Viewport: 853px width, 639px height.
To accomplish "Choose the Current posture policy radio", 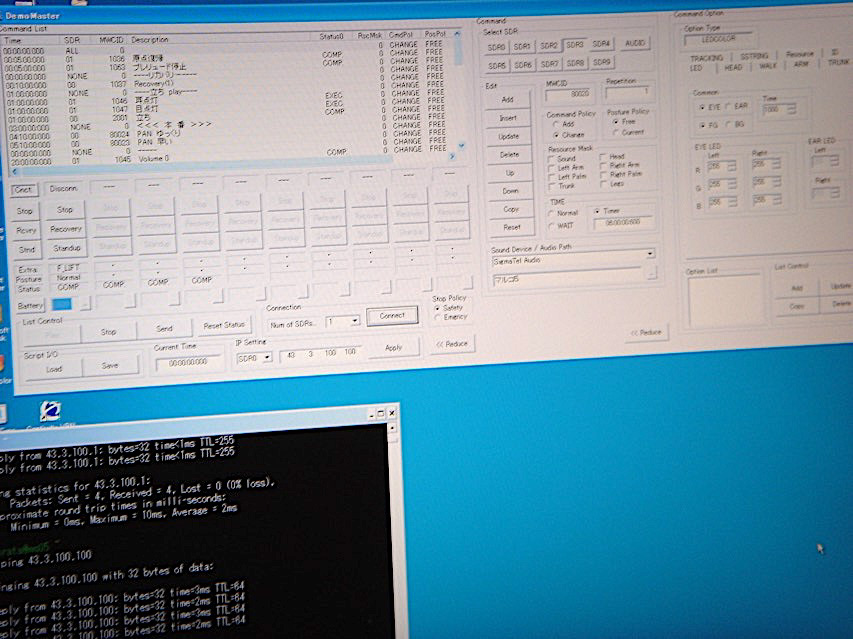I will tap(629, 132).
